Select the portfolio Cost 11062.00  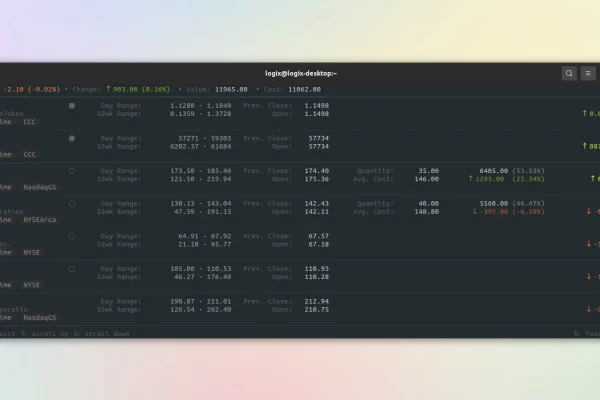[305, 89]
